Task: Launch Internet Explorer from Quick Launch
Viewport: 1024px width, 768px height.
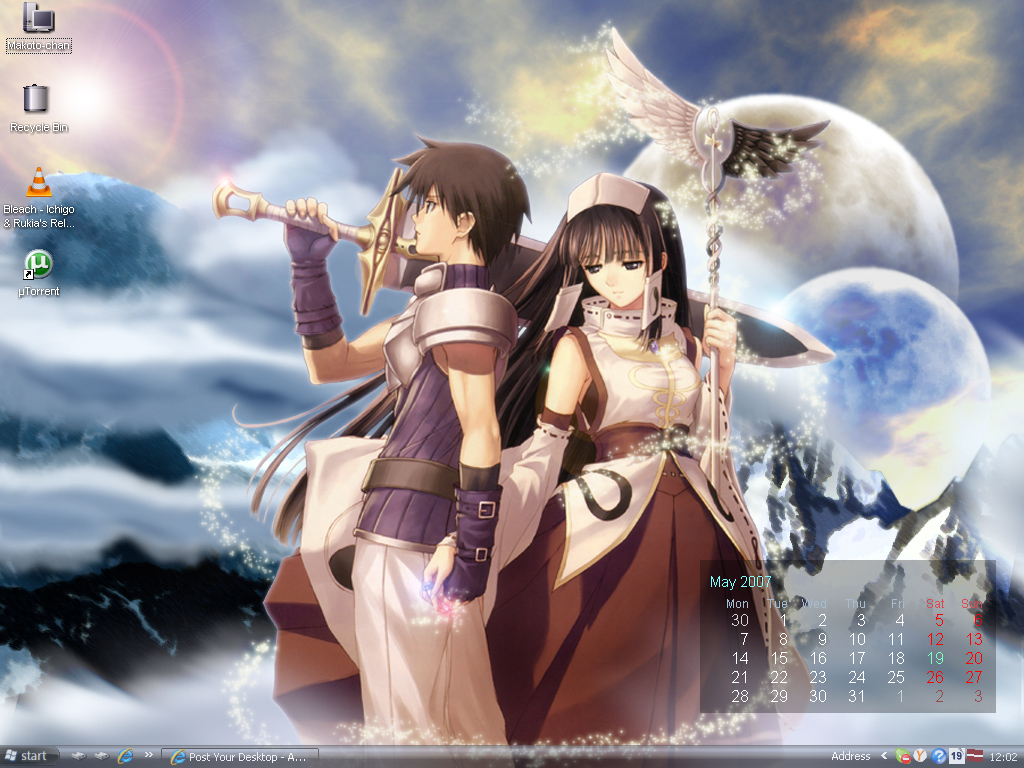Action: point(125,756)
